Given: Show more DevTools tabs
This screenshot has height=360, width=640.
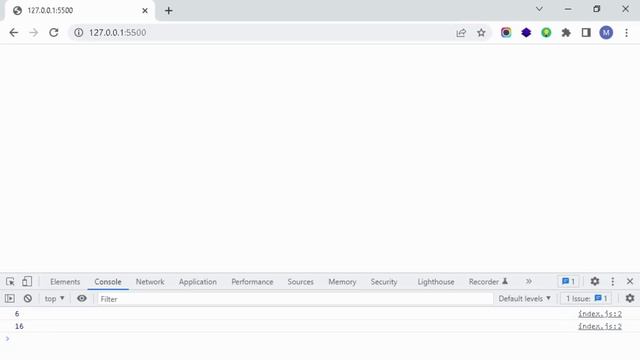Looking at the screenshot, I should pos(529,281).
